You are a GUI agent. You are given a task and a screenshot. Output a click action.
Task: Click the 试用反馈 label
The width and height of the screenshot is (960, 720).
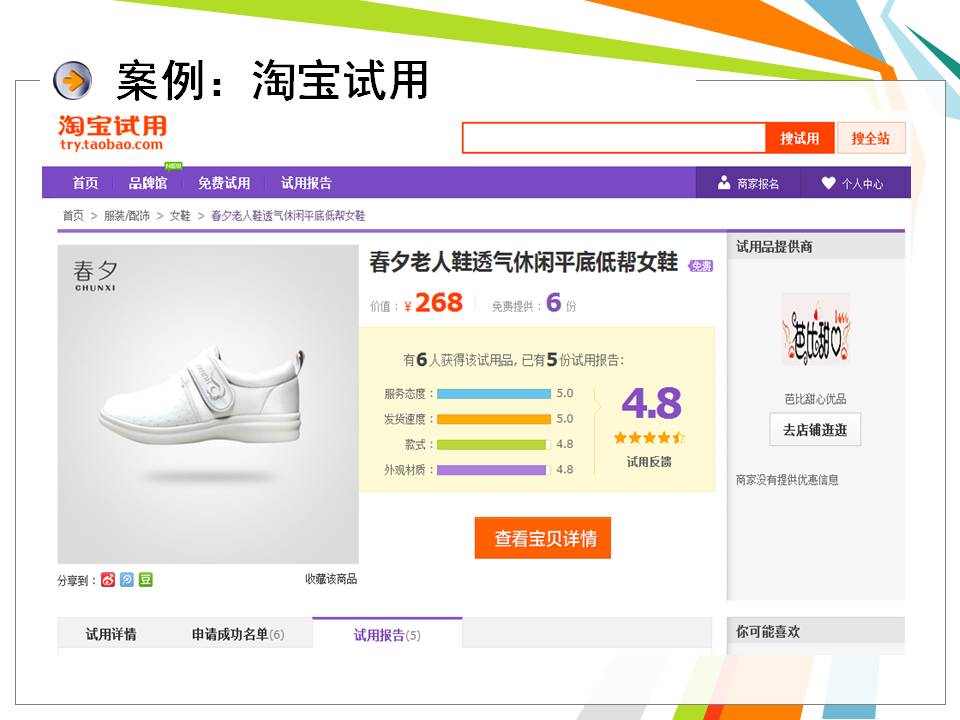[649, 462]
